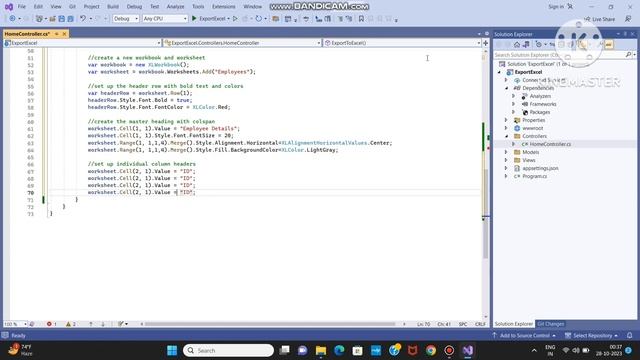Open the Debug menu

point(134,7)
